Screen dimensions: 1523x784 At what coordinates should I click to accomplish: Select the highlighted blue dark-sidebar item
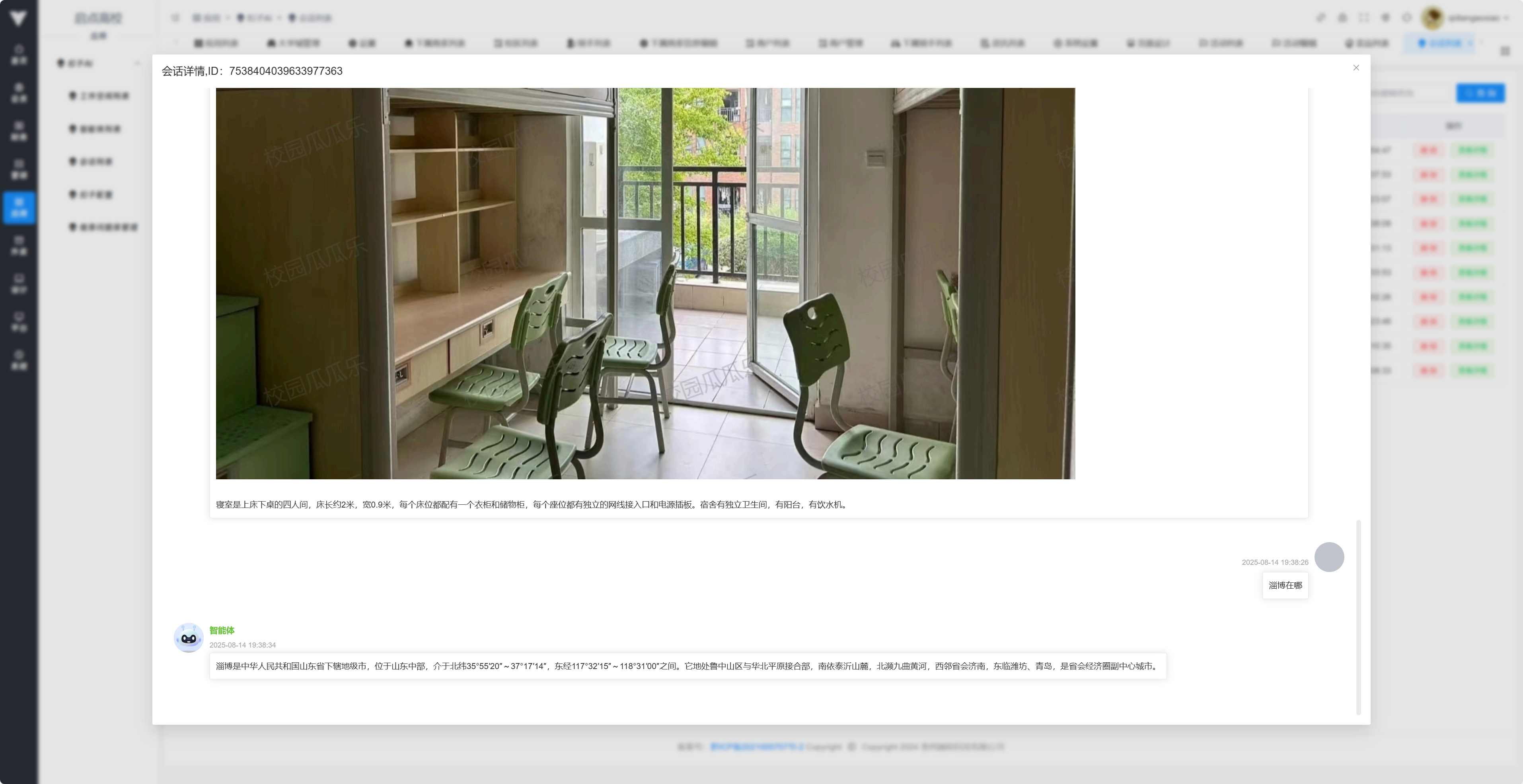(x=19, y=208)
